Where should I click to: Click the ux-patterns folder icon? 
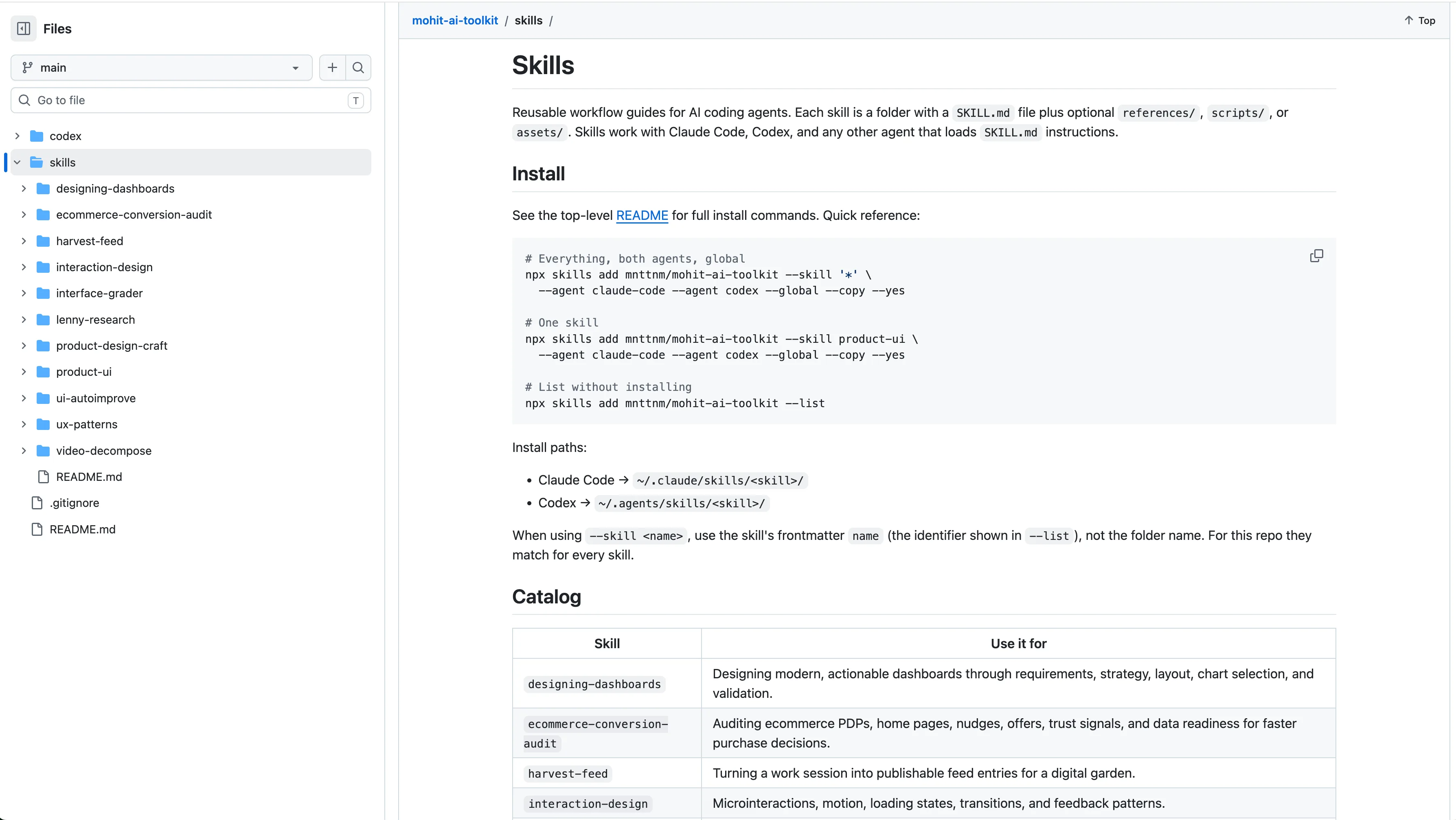(x=43, y=424)
